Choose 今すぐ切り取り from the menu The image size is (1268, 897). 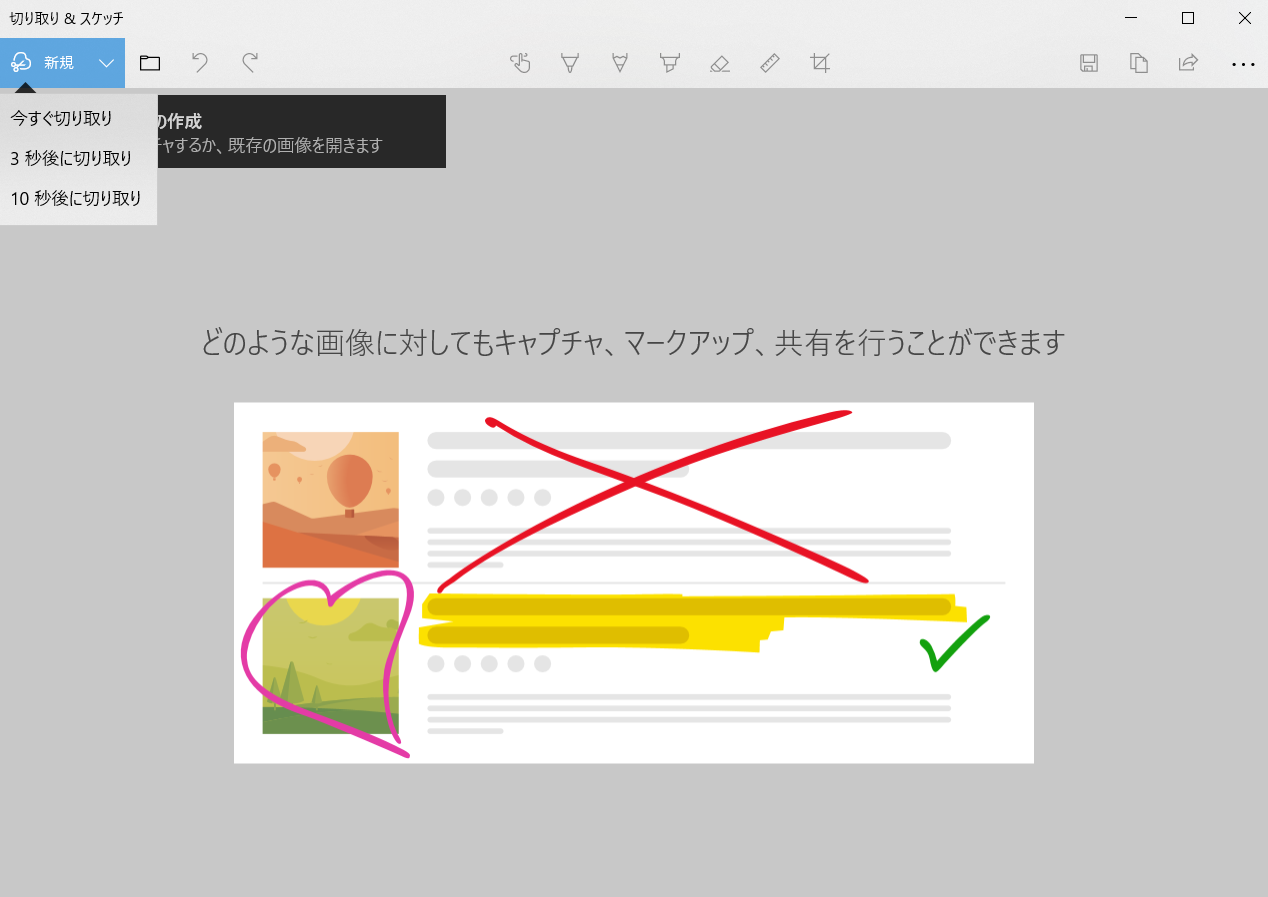point(62,118)
